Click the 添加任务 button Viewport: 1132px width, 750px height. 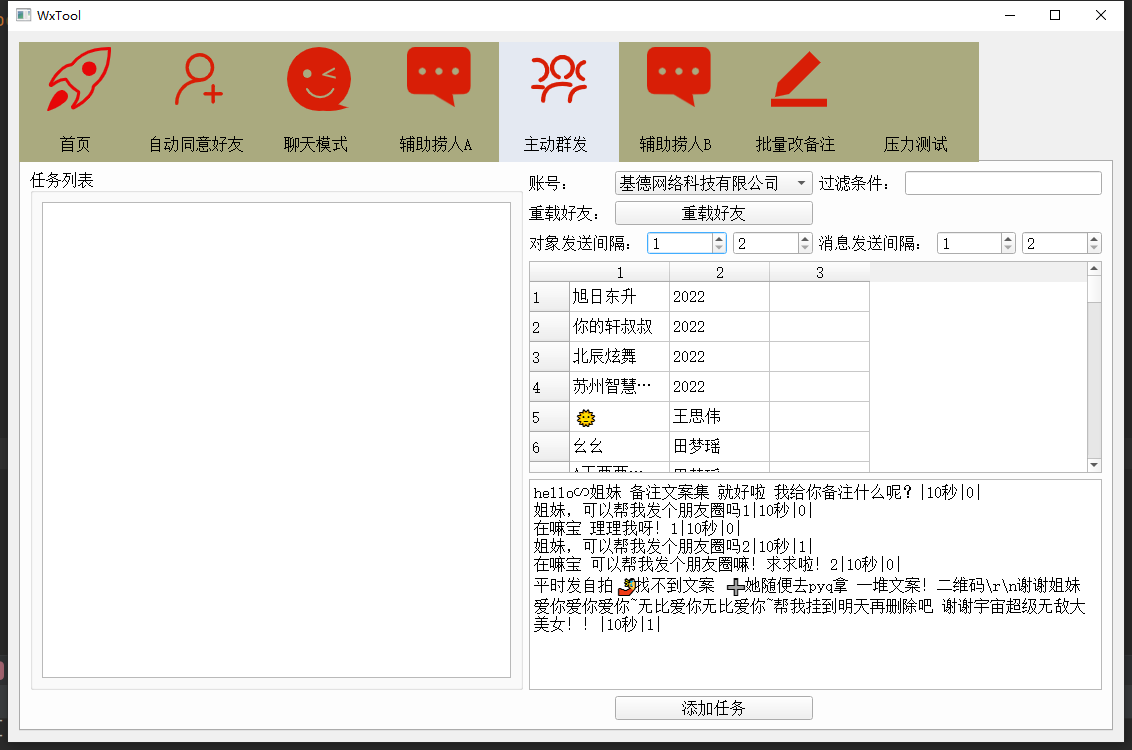(713, 708)
